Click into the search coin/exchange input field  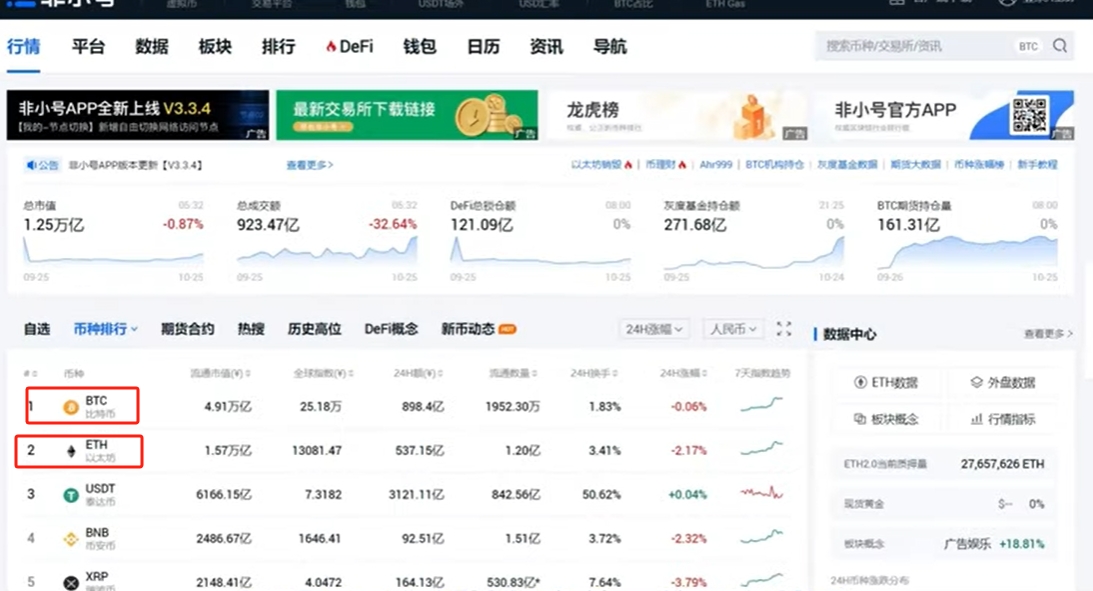(917, 46)
